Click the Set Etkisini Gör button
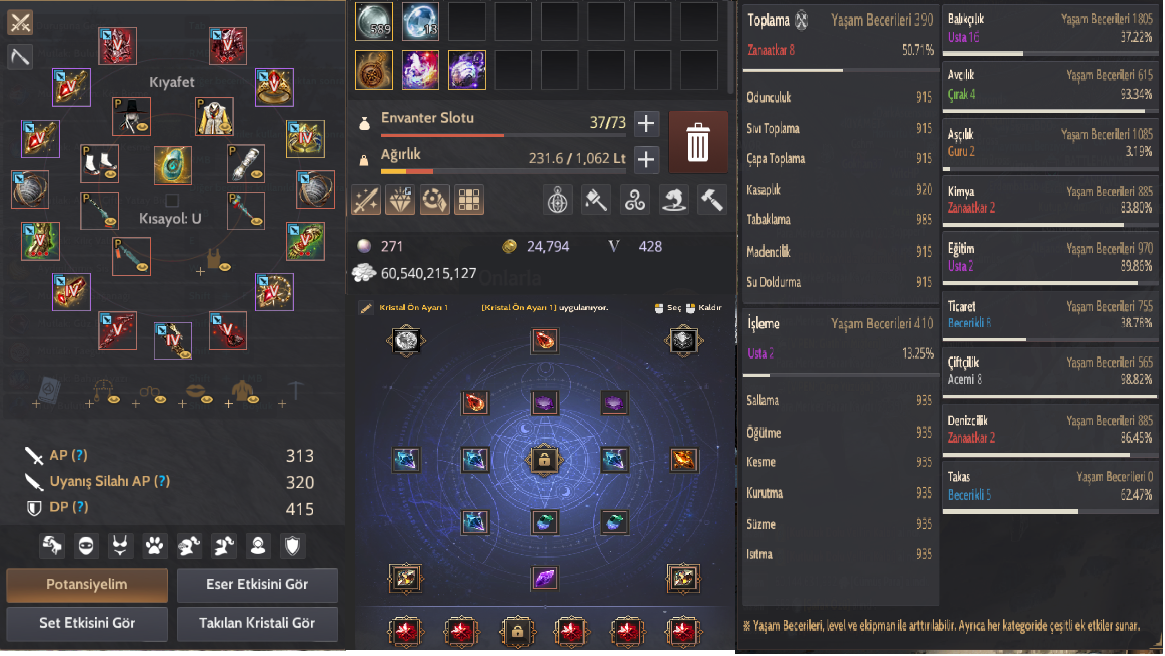Viewport: 1165px width, 656px height. point(87,623)
